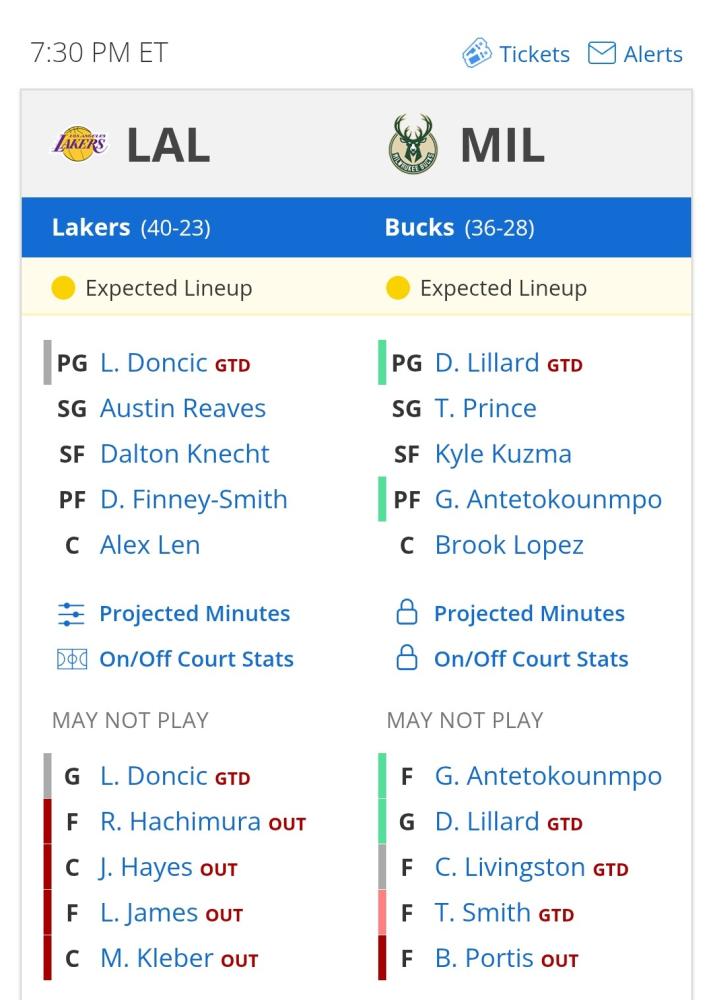
Task: Open Lakers On/Off Court Stats court icon
Action: pos(72,659)
